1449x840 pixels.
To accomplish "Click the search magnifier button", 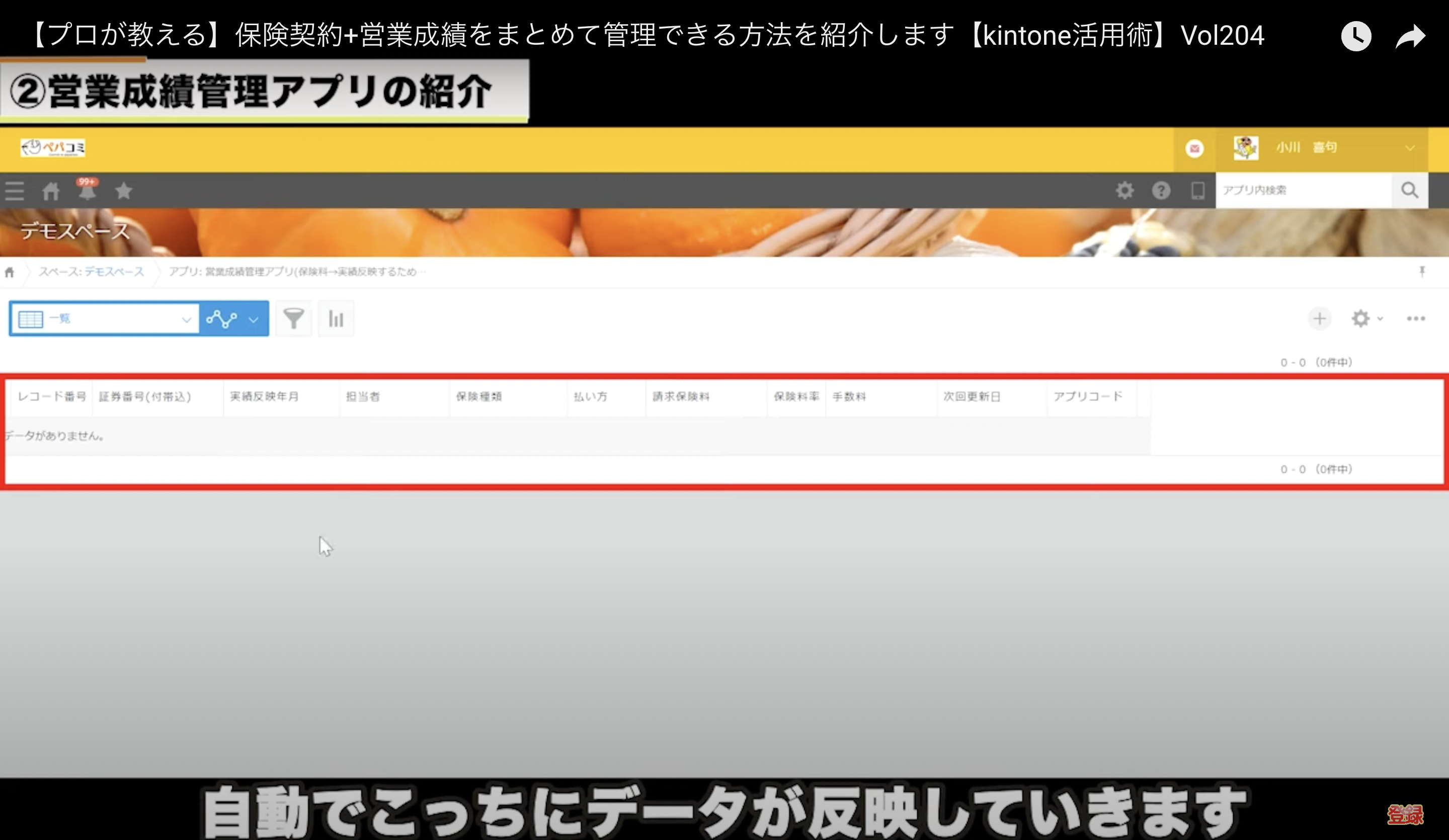I will click(1409, 190).
